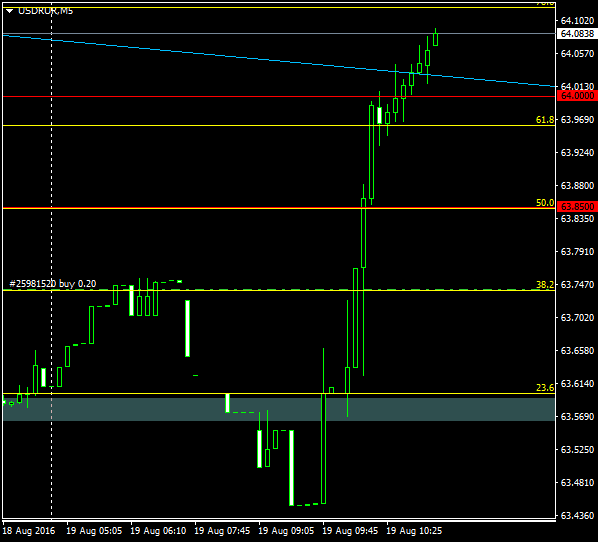Click the 63.9240 price scale value
The image size is (598, 542).
(577, 153)
